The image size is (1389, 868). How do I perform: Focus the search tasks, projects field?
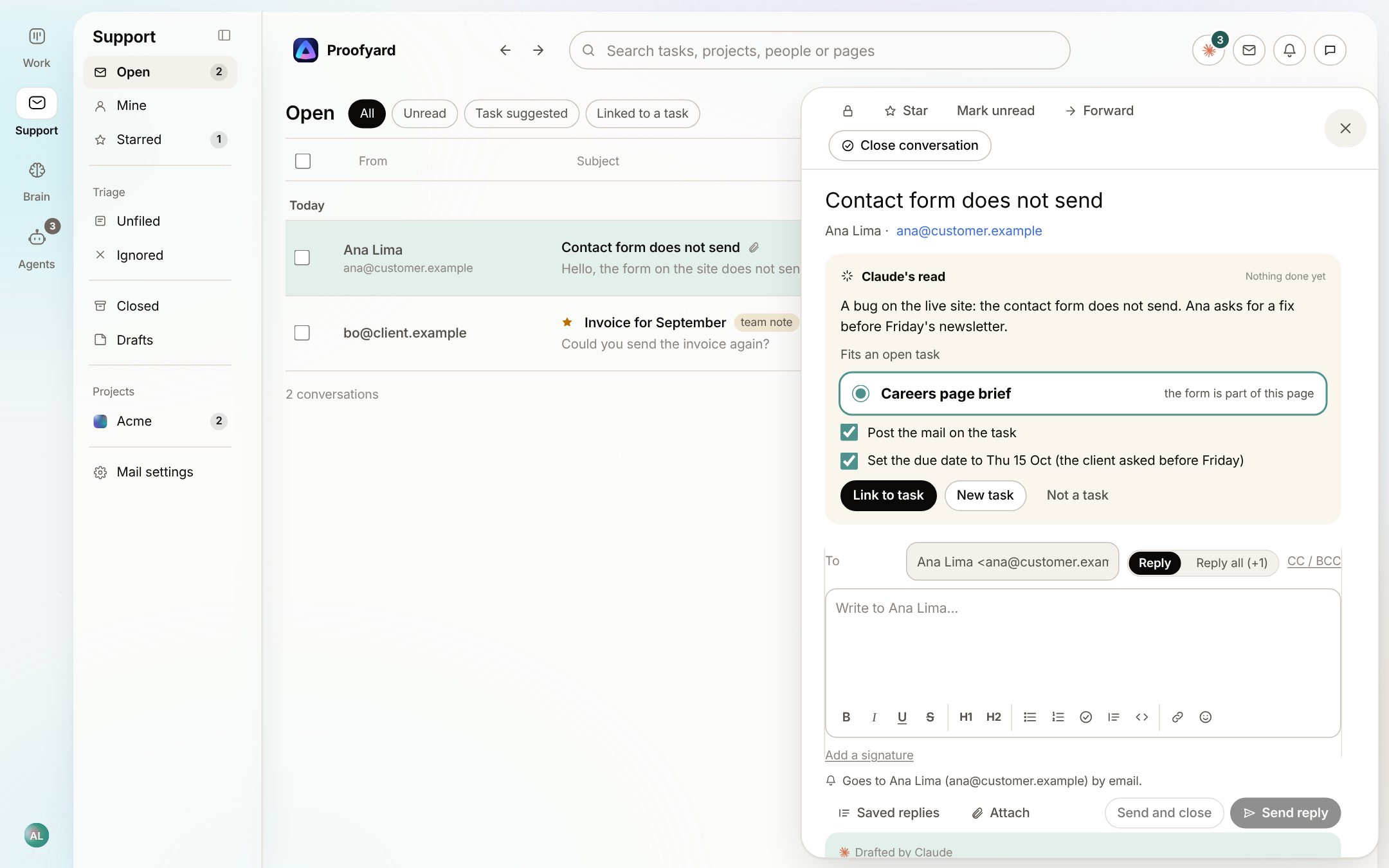819,50
